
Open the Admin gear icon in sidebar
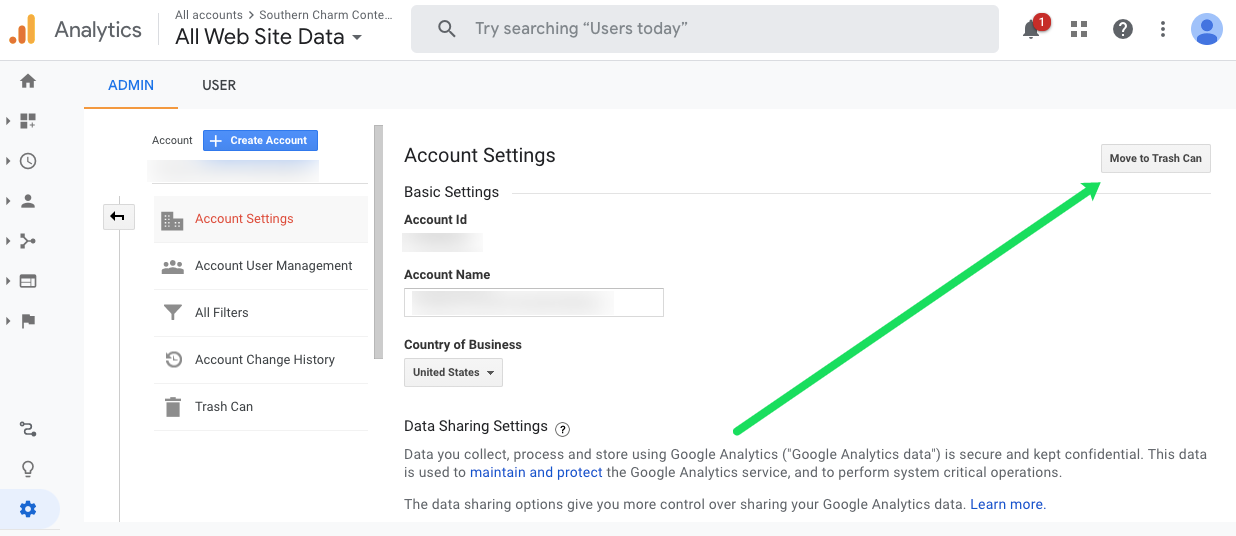(28, 509)
